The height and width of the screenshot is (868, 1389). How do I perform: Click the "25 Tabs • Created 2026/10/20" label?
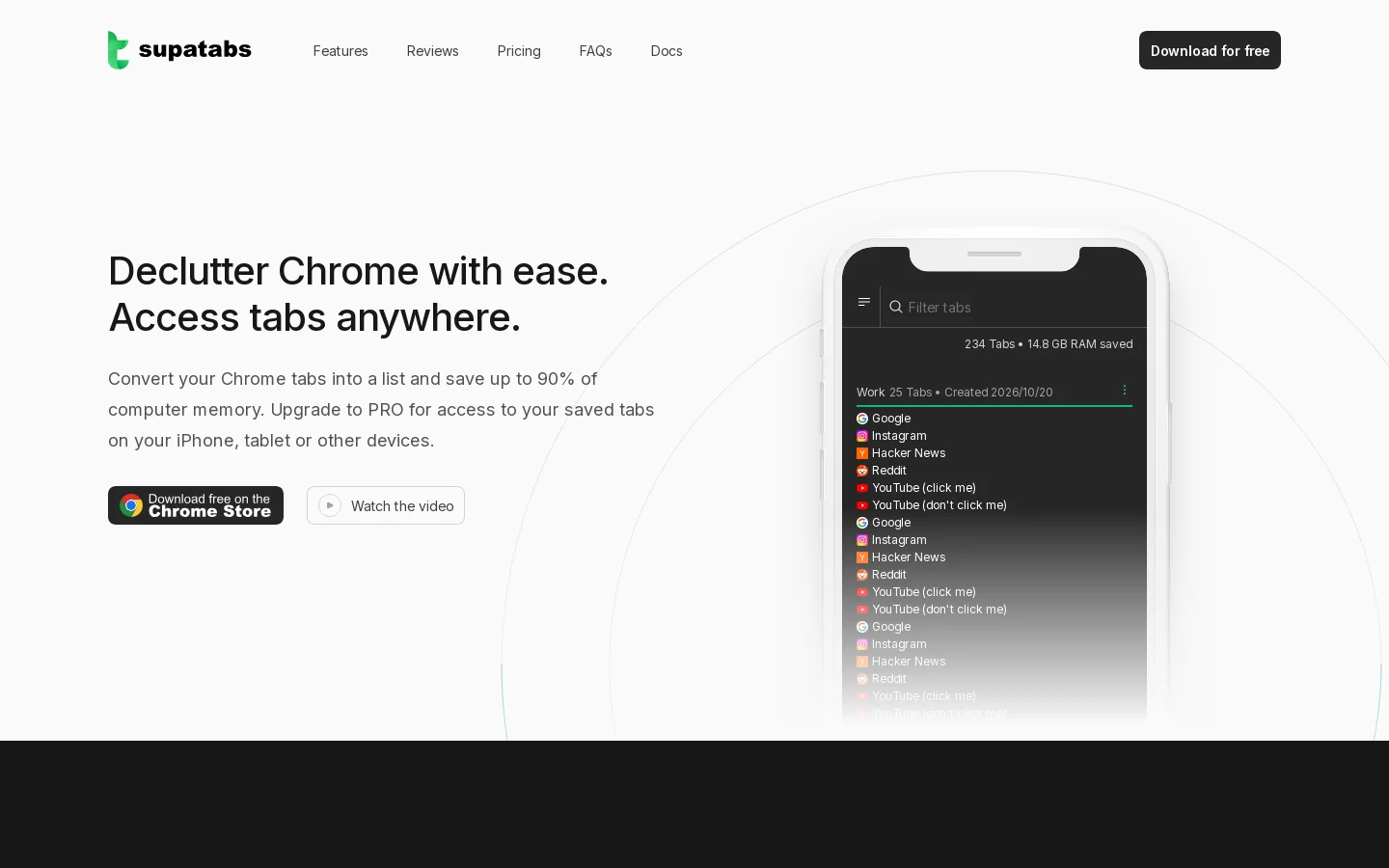tap(971, 393)
